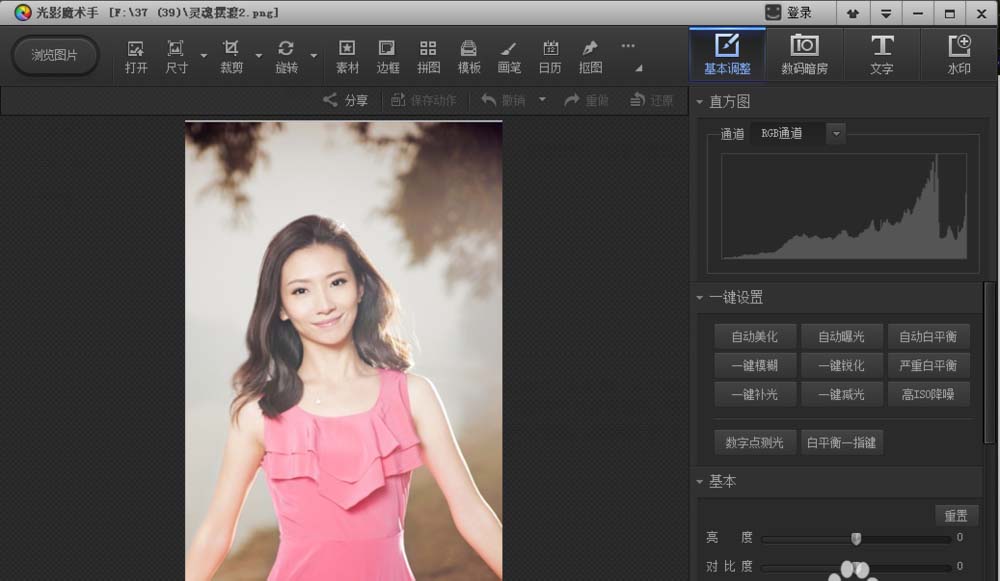
Task: Open the 旋转 rotate dropdown arrow
Action: click(314, 56)
